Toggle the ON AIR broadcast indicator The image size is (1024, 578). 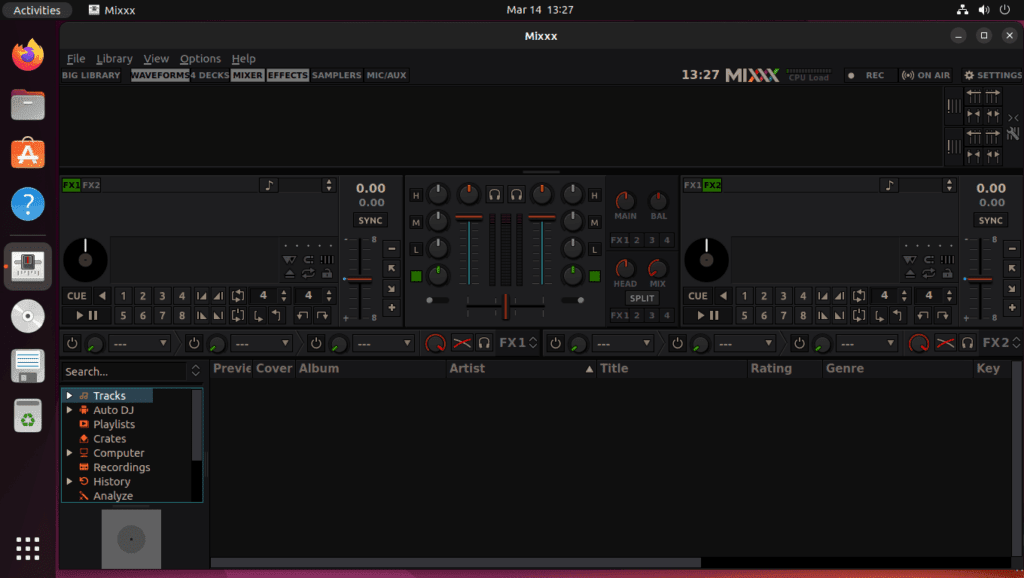[926, 74]
